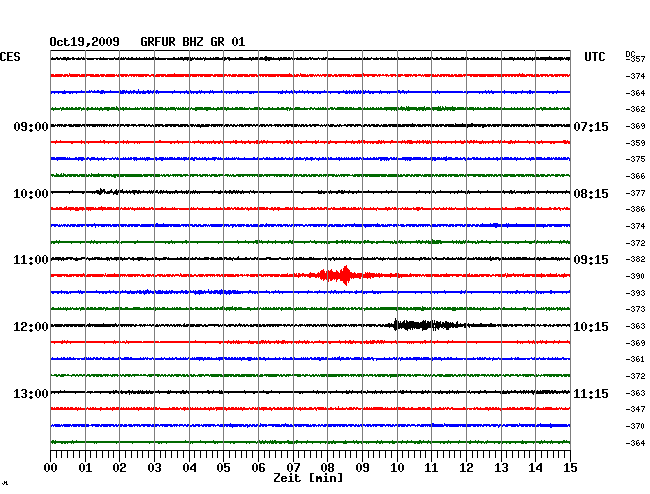Click minute tick label 02 on axis
The height and width of the screenshot is (494, 650).
119,468
